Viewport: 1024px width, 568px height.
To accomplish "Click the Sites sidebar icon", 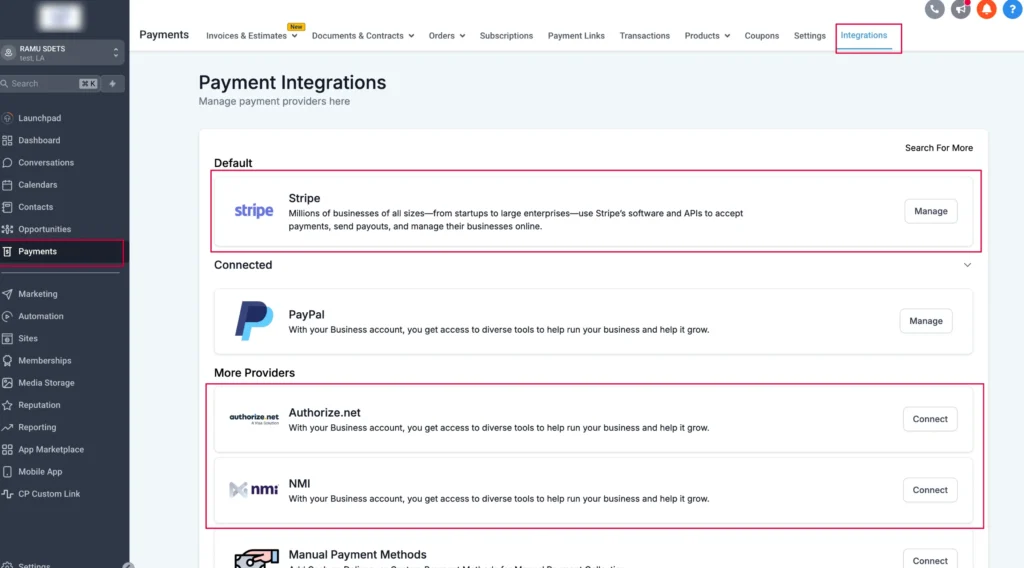I will click(x=7, y=338).
